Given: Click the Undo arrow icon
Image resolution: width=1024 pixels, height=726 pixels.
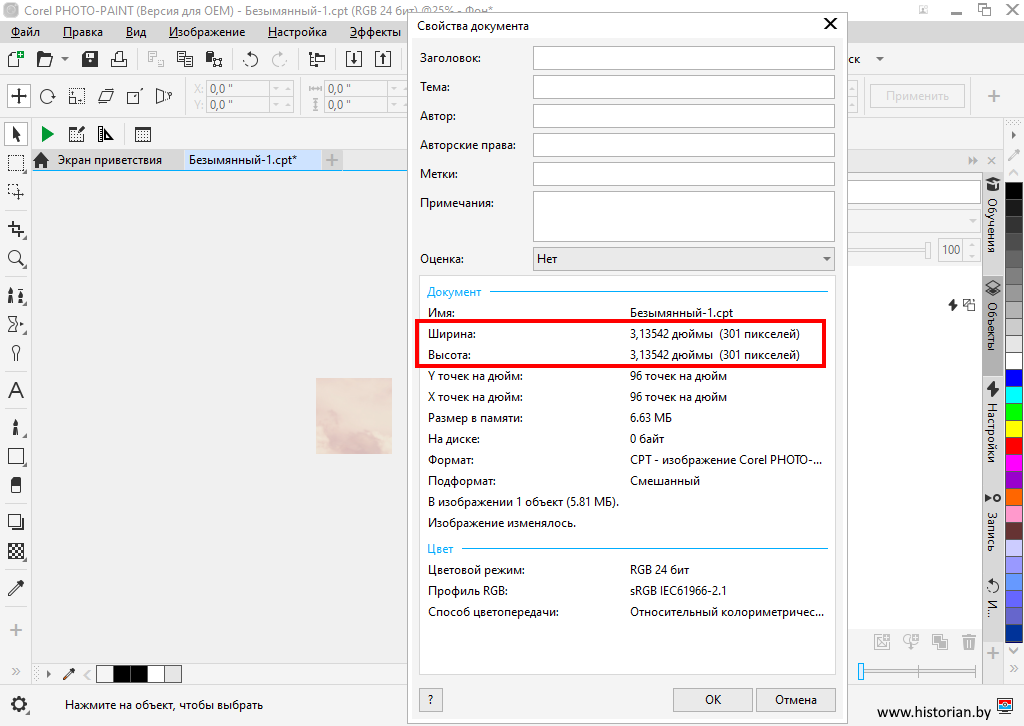Looking at the screenshot, I should coord(250,59).
